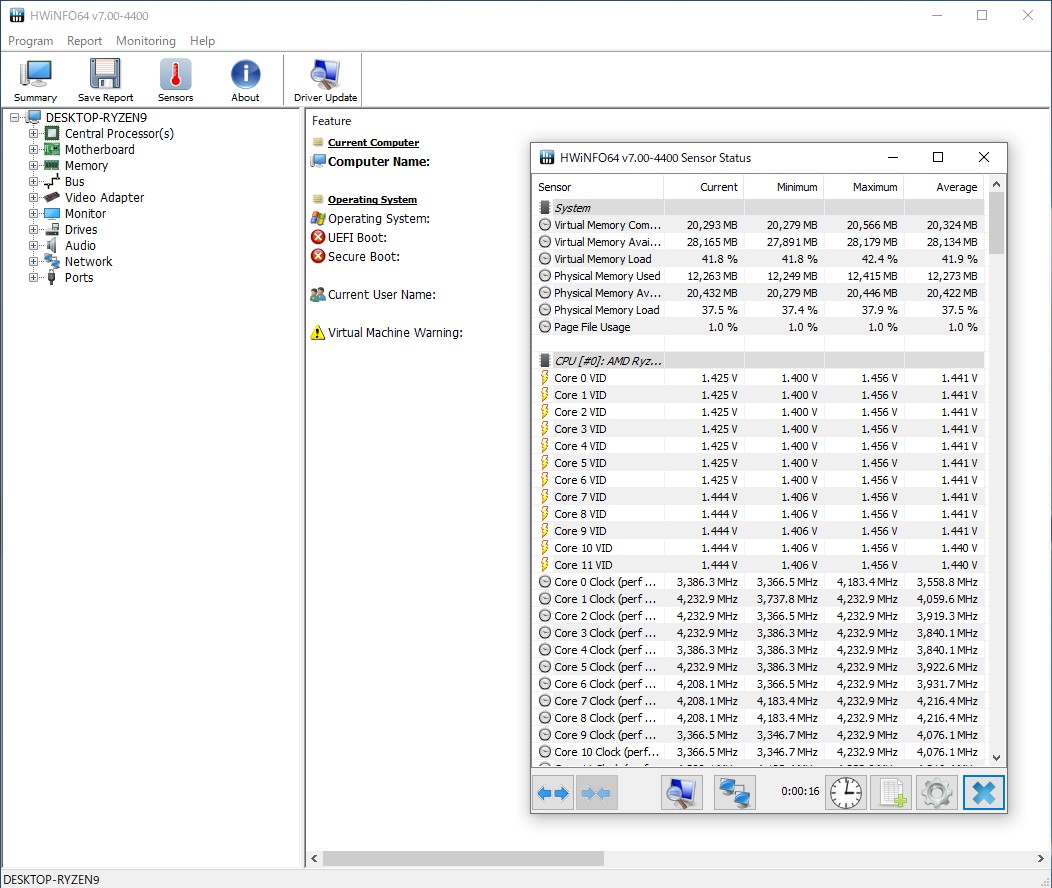Viewport: 1052px width, 888px height.
Task: Open the Summary toolbar icon
Action: pos(35,80)
